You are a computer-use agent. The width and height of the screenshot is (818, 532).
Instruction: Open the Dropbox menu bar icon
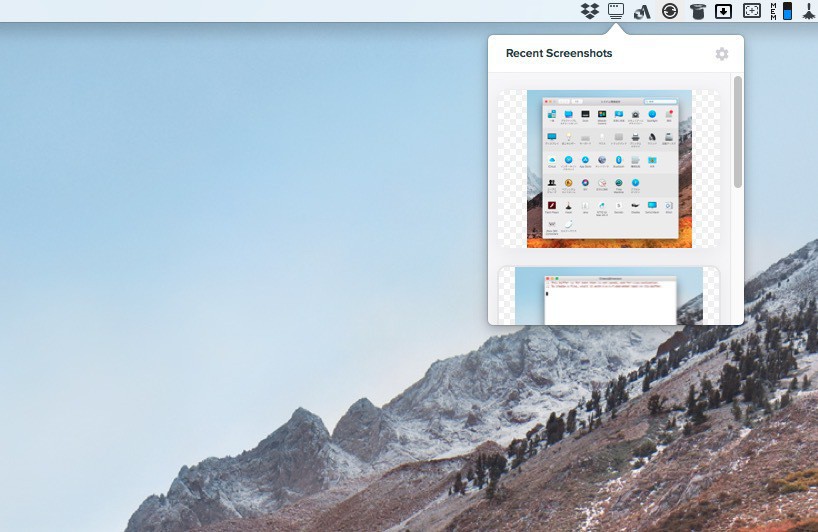point(590,11)
